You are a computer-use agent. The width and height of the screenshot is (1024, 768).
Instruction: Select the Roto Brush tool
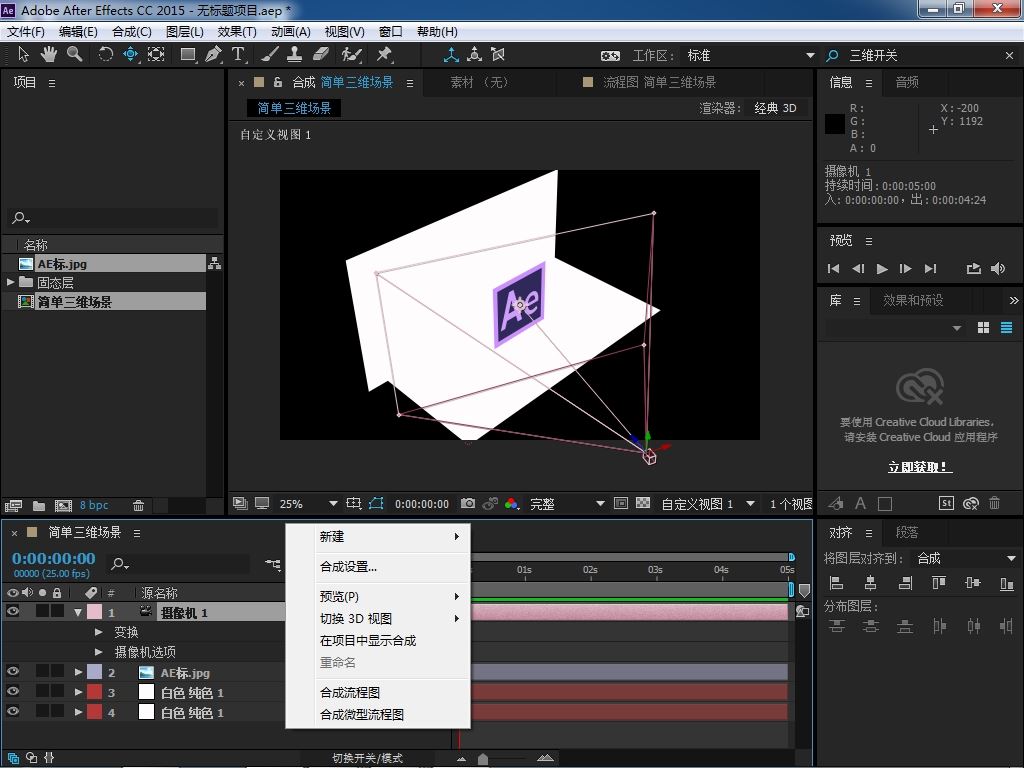(x=351, y=54)
